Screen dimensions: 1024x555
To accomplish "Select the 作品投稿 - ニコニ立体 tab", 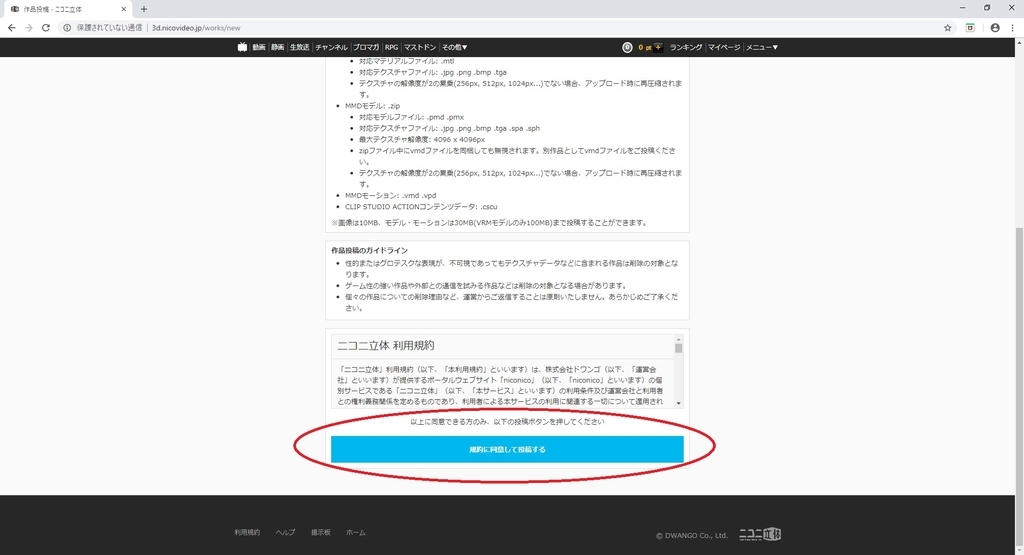I will tap(68, 9).
